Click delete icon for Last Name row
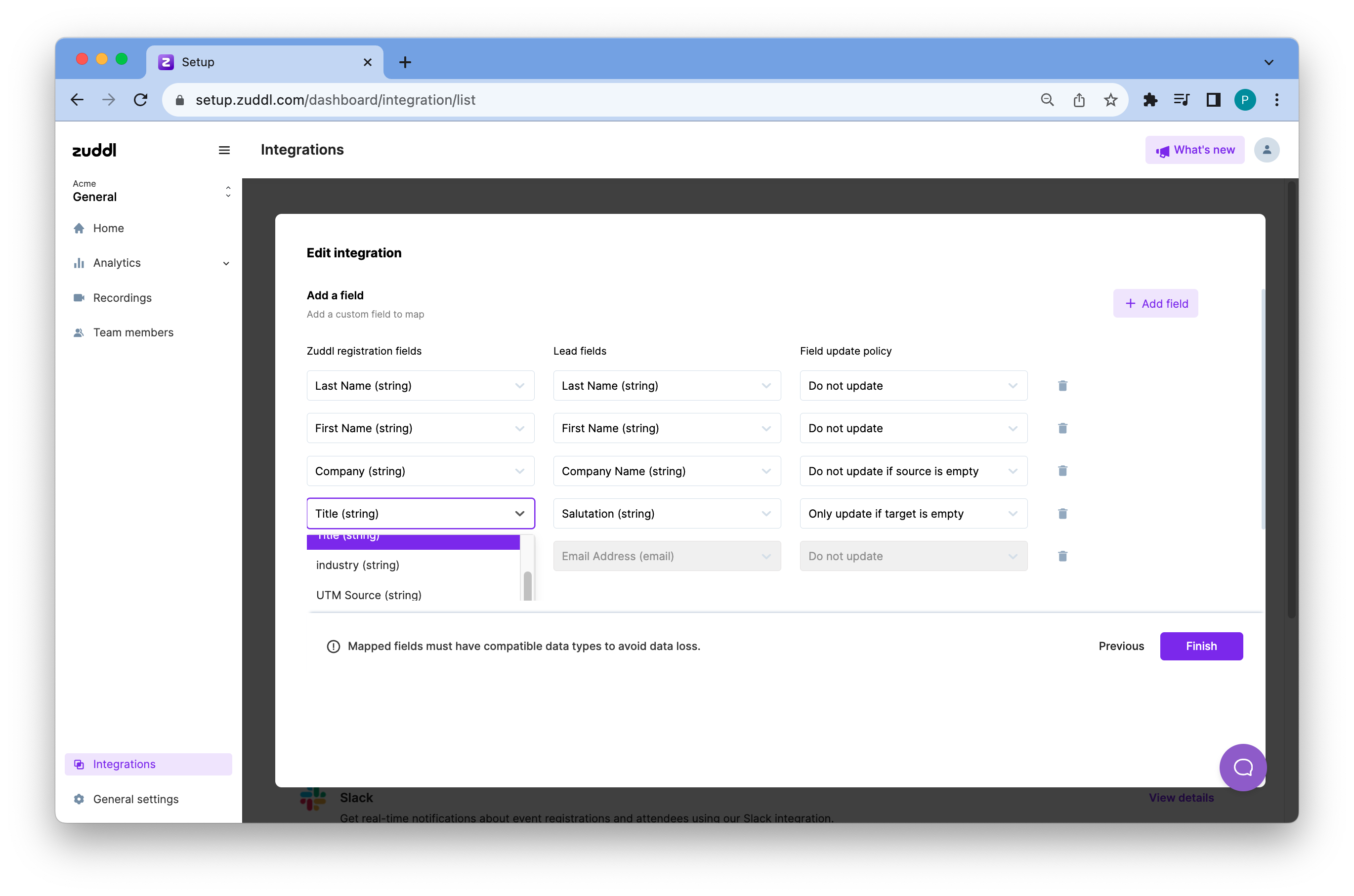This screenshot has height=896, width=1354. [x=1063, y=386]
